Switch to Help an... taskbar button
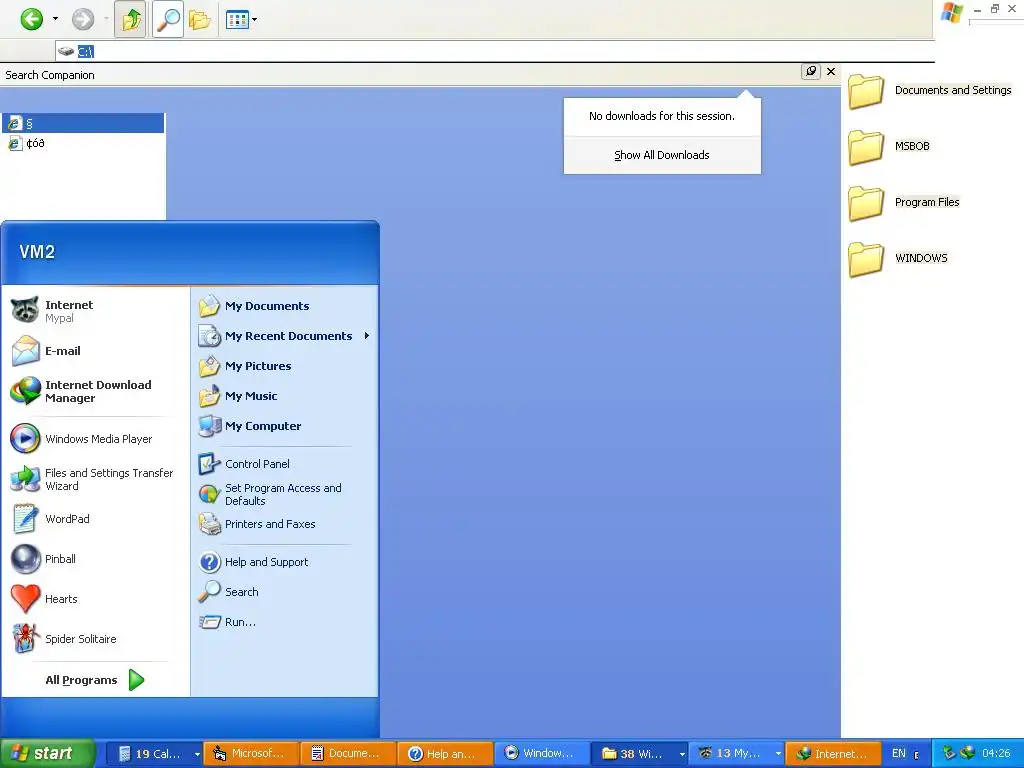 pos(445,754)
